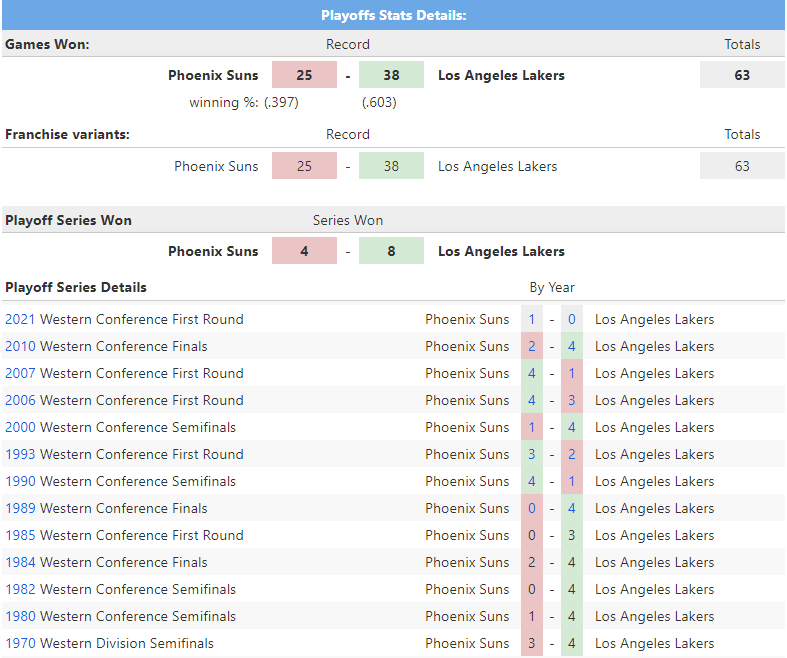The width and height of the screenshot is (787, 658).
Task: Click the 1970 Western Division Semifinals year
Action: 20,644
